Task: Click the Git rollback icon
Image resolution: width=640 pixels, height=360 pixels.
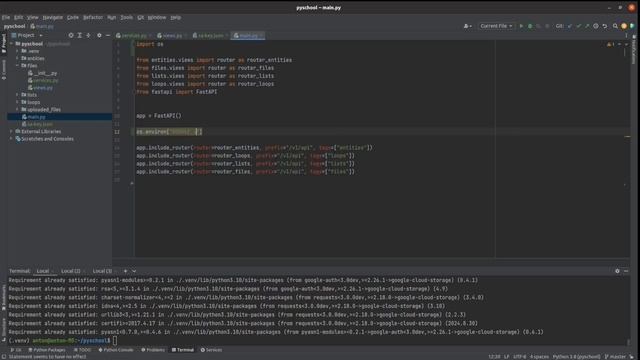Action: click(605, 26)
